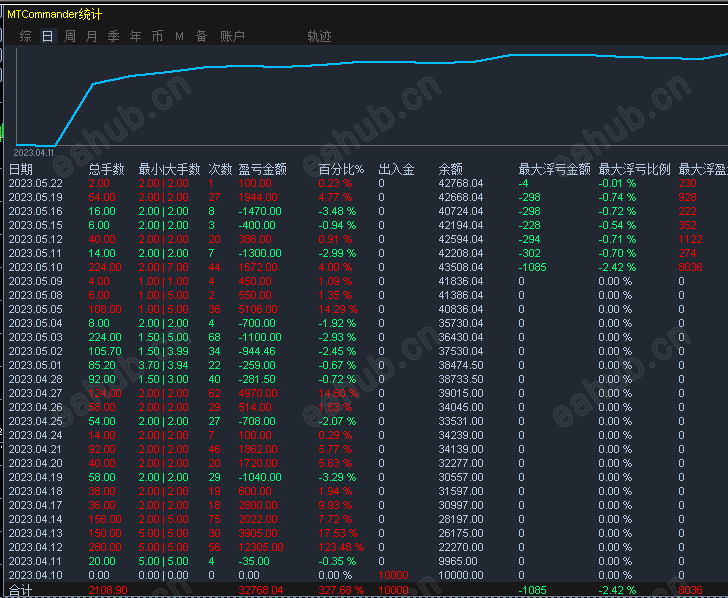Click lot range 3.70 | 3.94
The height and width of the screenshot is (598, 728).
pyautogui.click(x=163, y=365)
